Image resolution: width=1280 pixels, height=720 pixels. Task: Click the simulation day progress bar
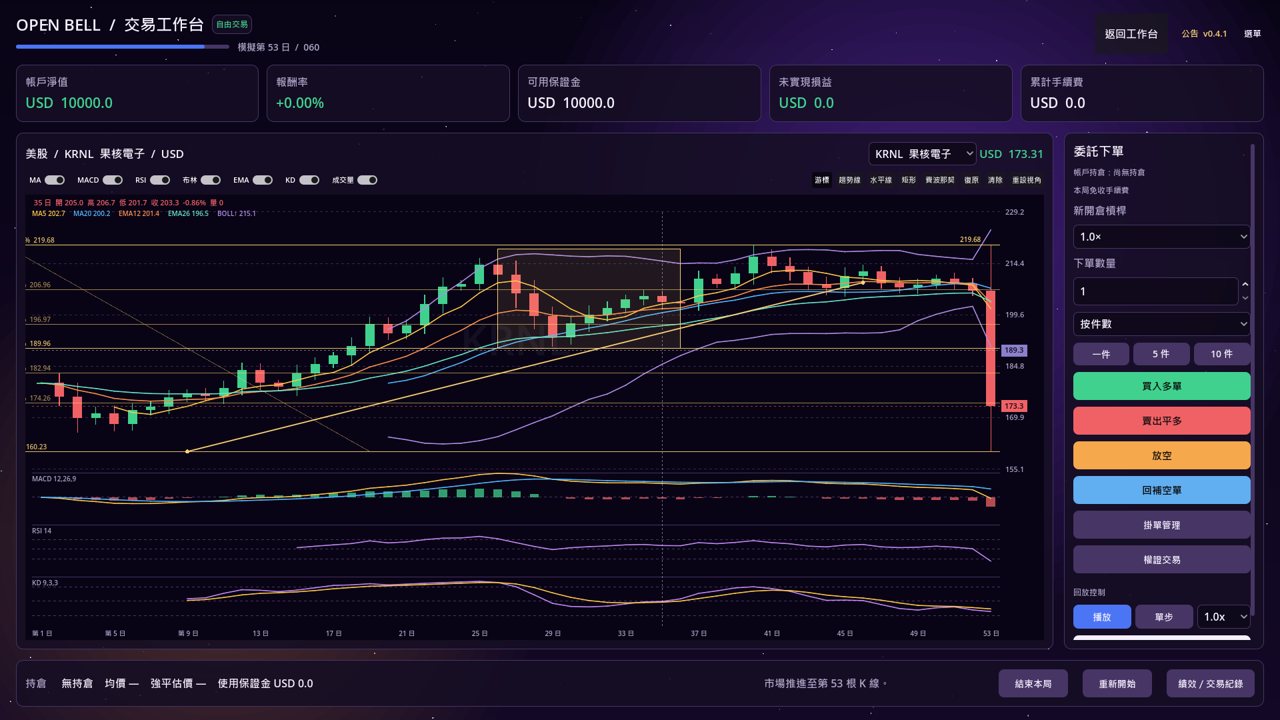click(122, 46)
